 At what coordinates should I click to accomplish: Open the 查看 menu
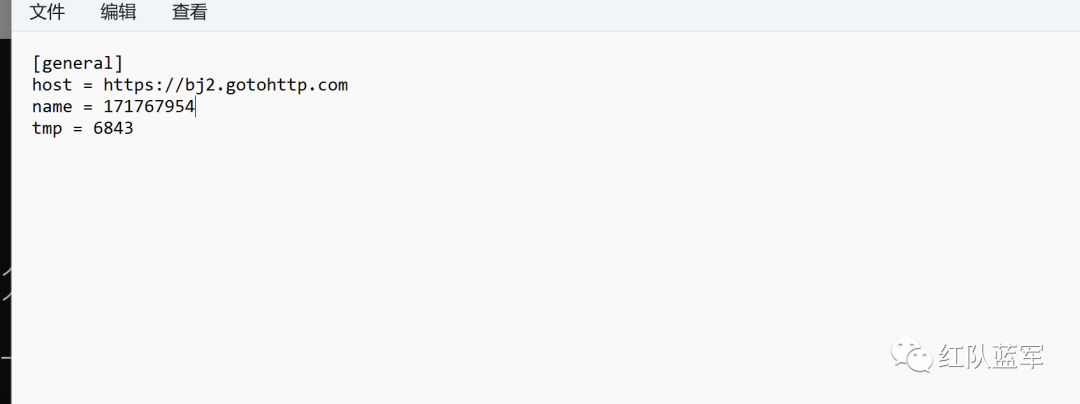[x=189, y=12]
